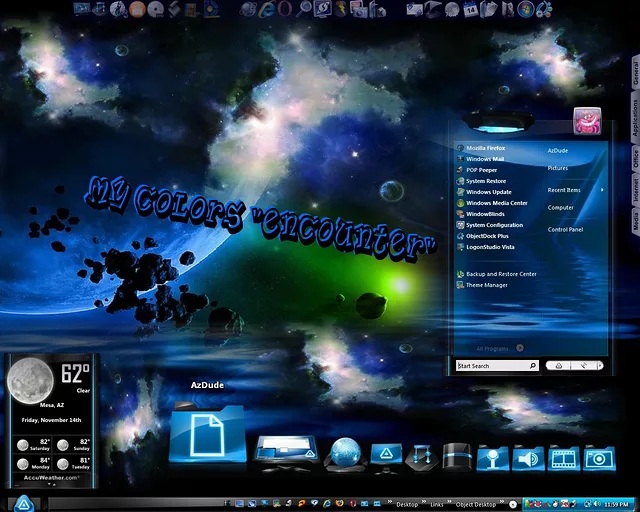The width and height of the screenshot is (640, 512).
Task: Open WindowBlinds in the start menu
Action: [485, 214]
